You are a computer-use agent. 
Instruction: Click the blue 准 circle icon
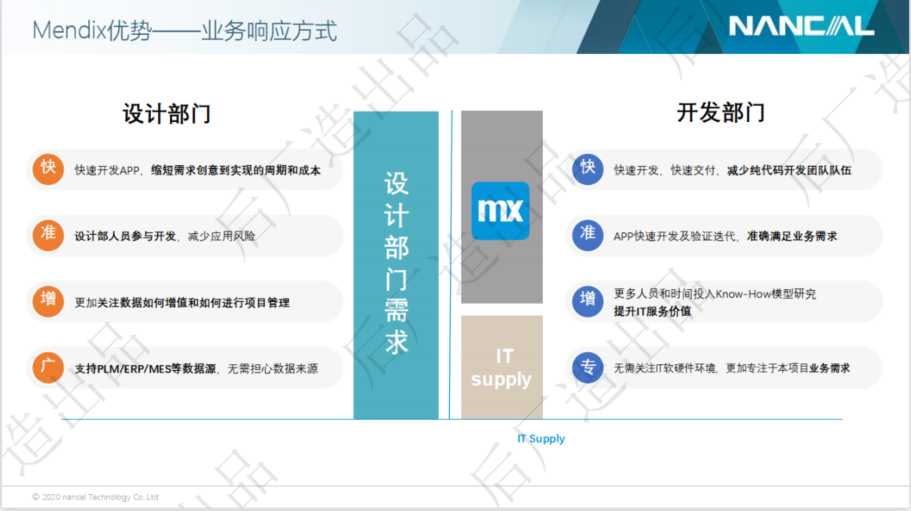pos(587,235)
